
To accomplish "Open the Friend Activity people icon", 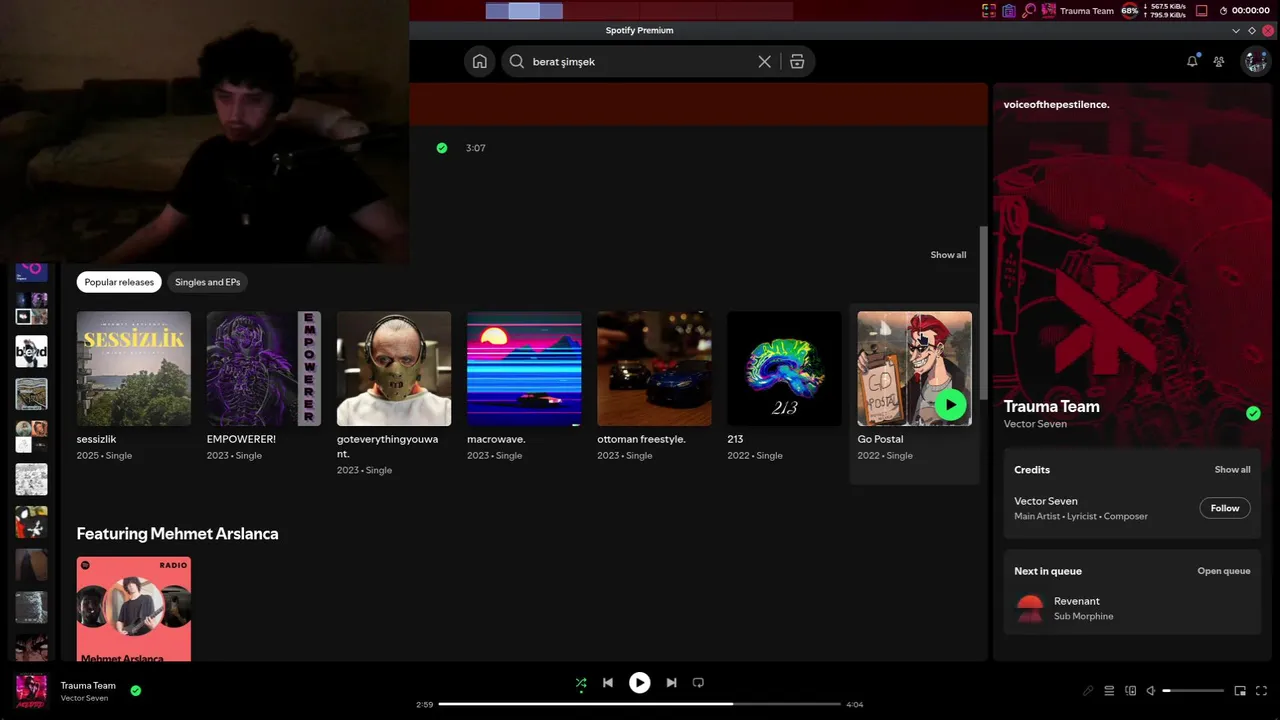I will 1219,62.
